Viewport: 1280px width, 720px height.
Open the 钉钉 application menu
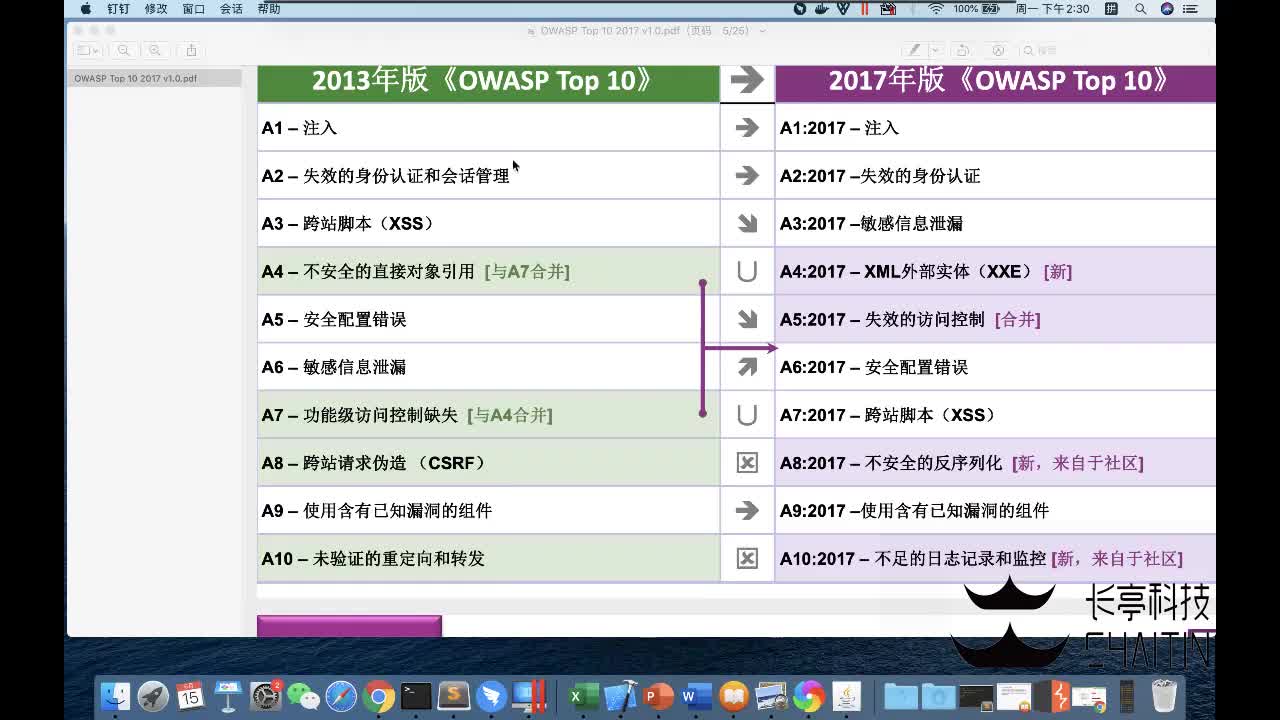pyautogui.click(x=118, y=9)
